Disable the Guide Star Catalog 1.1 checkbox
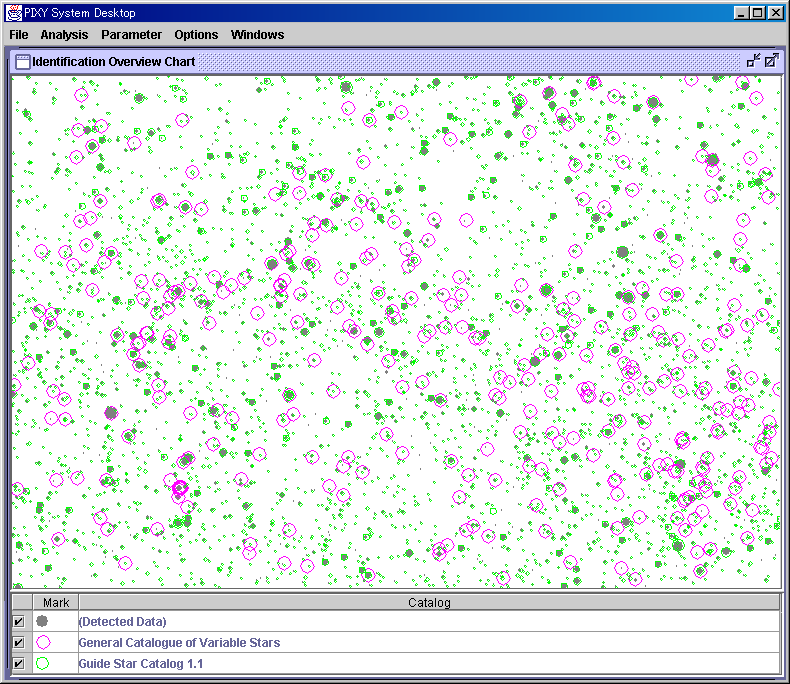The image size is (790, 684). tap(18, 663)
